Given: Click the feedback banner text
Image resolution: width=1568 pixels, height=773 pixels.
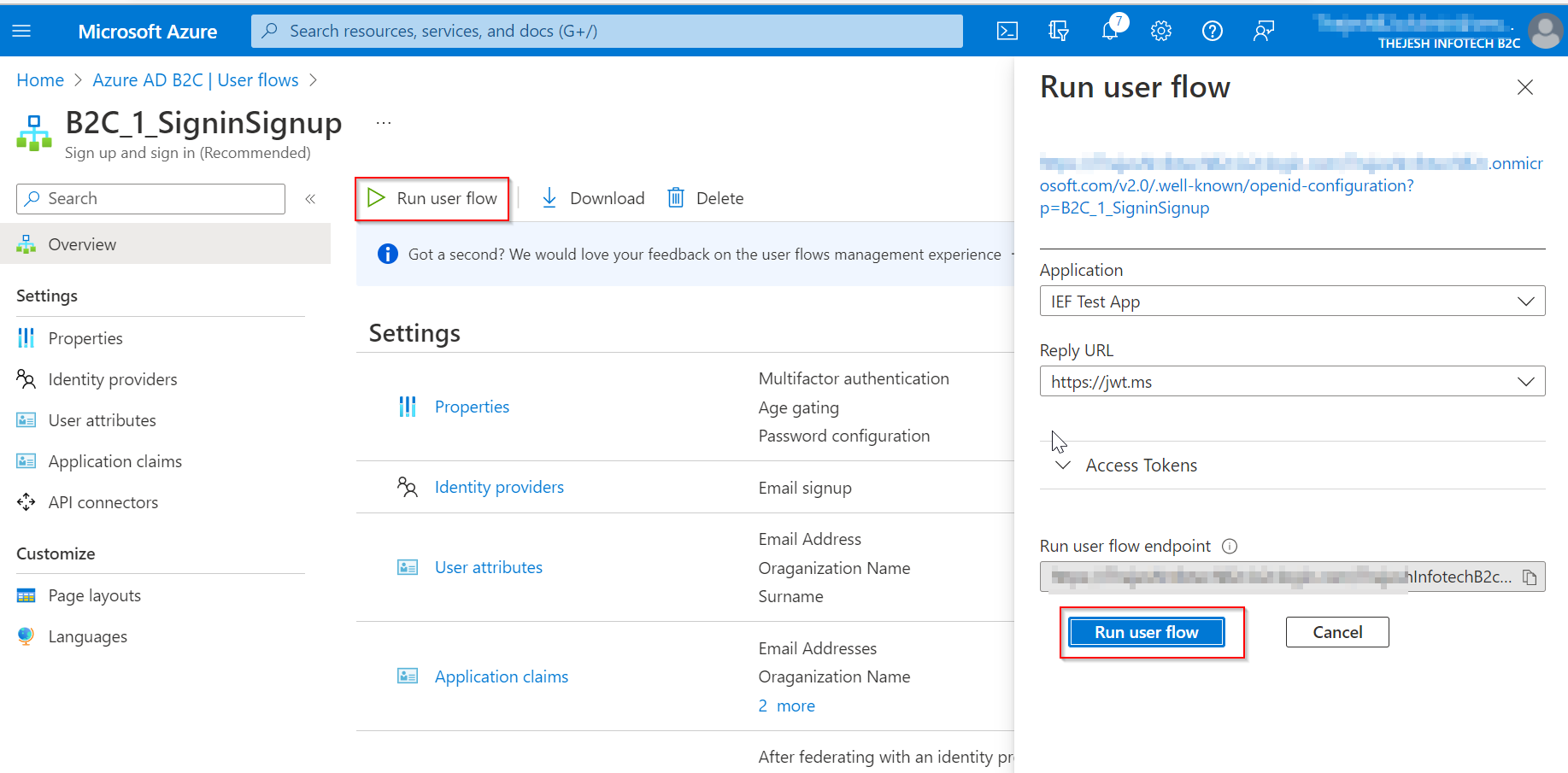Looking at the screenshot, I should [704, 255].
